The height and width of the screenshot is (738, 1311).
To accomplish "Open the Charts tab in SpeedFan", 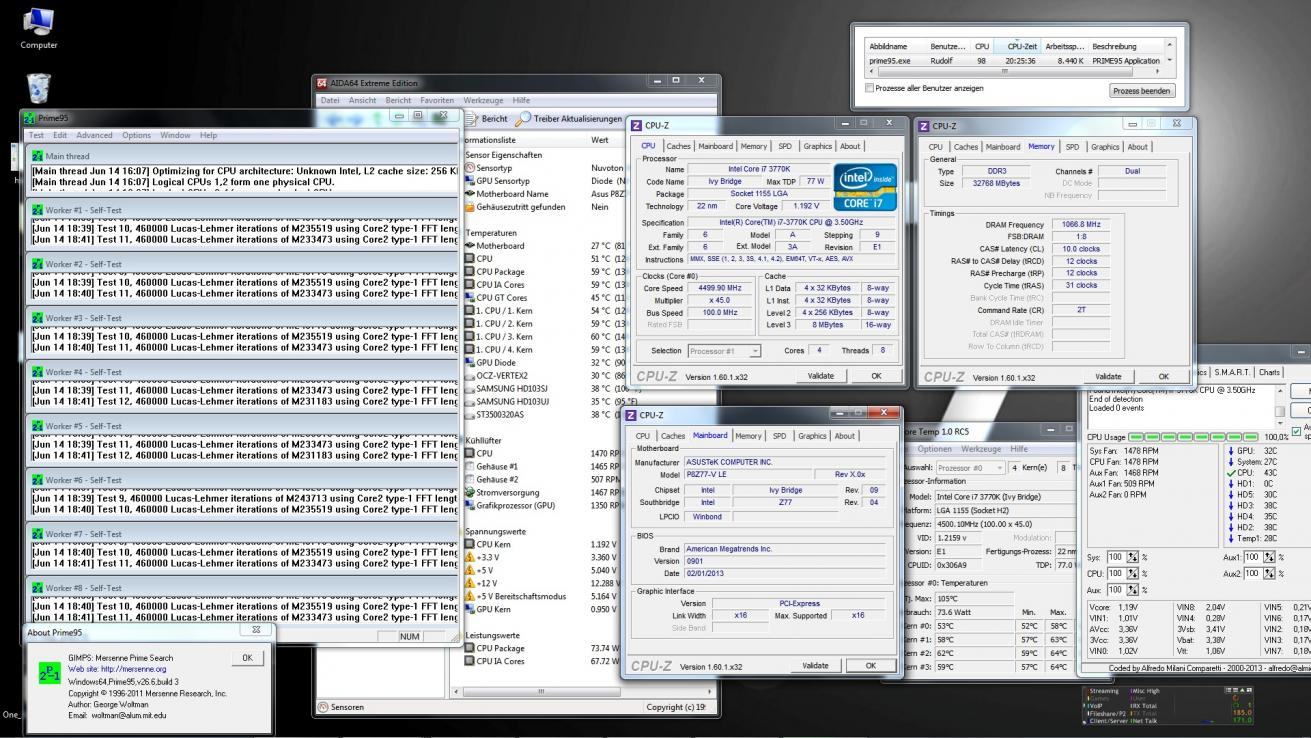I will [1270, 372].
